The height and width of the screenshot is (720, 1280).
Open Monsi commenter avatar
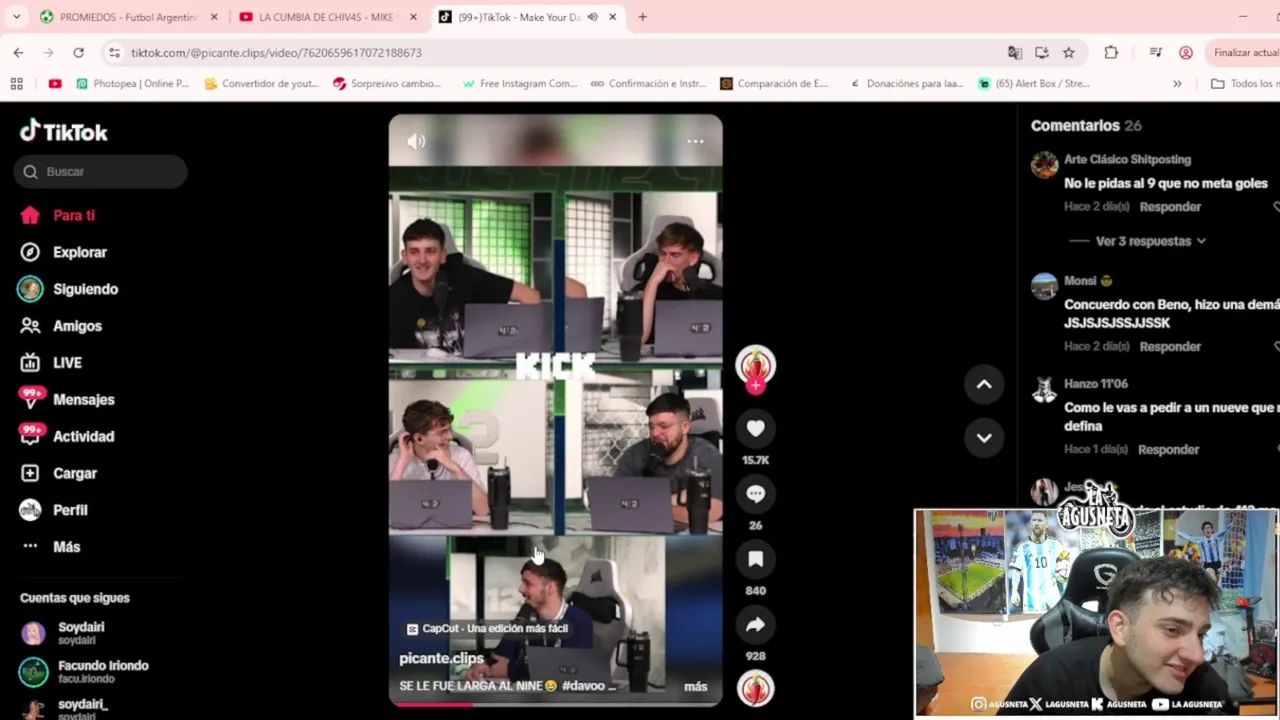(x=1044, y=287)
